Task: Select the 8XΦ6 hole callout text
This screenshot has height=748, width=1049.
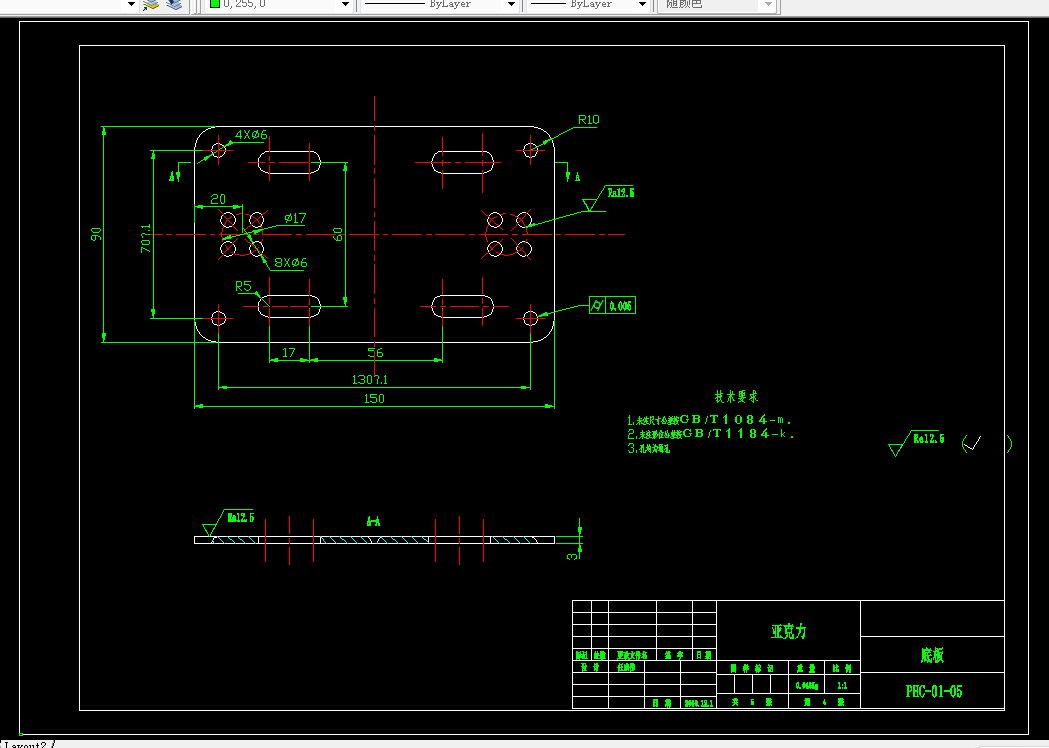Action: click(x=291, y=263)
